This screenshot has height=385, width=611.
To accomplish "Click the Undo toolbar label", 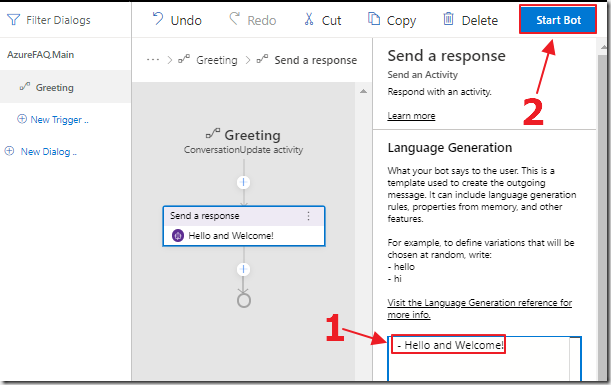I will (186, 20).
